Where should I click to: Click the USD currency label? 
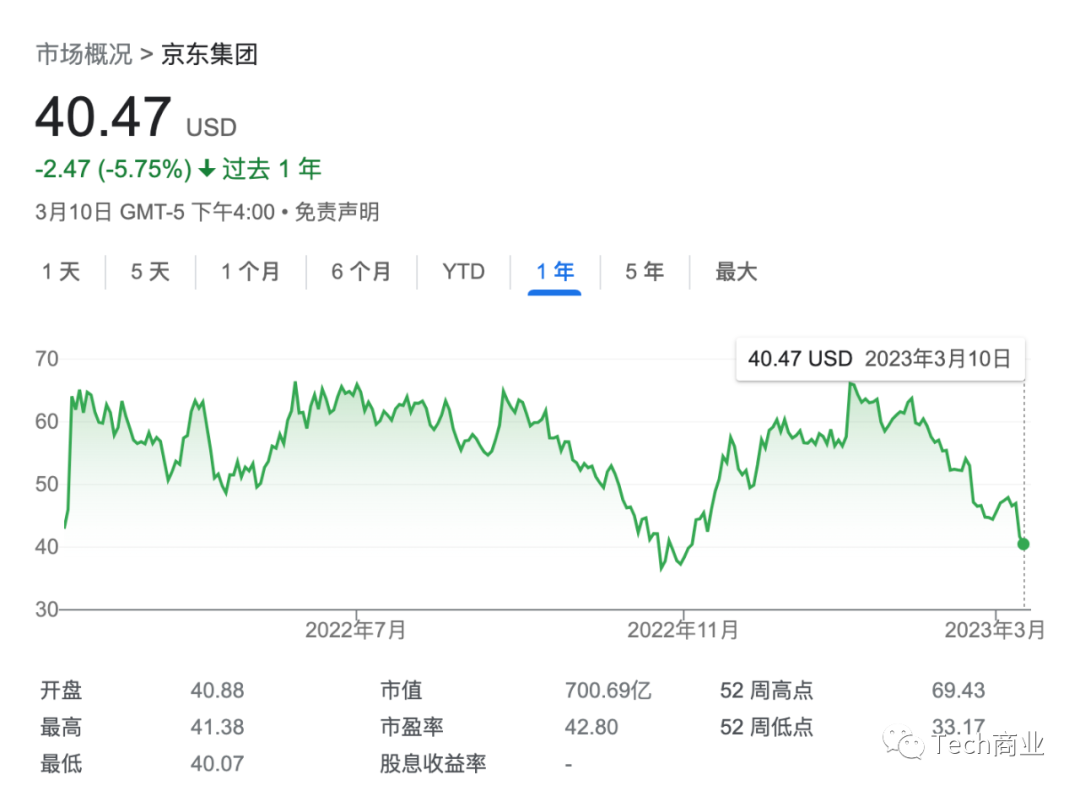tap(211, 127)
